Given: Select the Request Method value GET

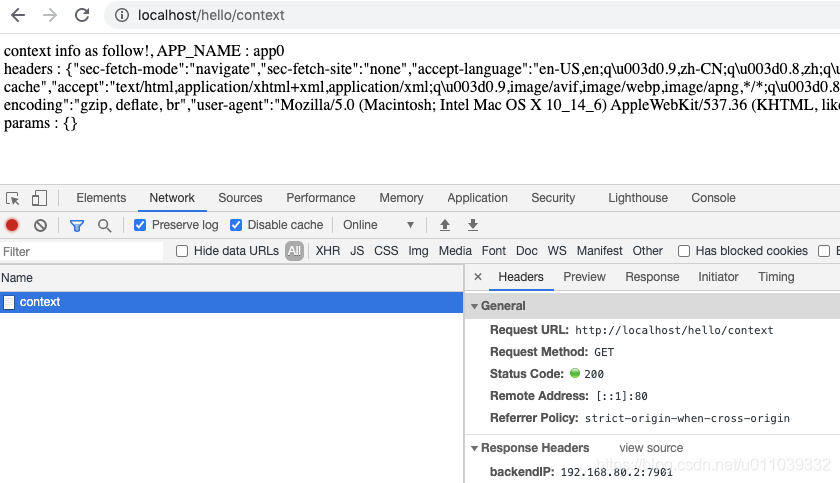Looking at the screenshot, I should coord(604,352).
